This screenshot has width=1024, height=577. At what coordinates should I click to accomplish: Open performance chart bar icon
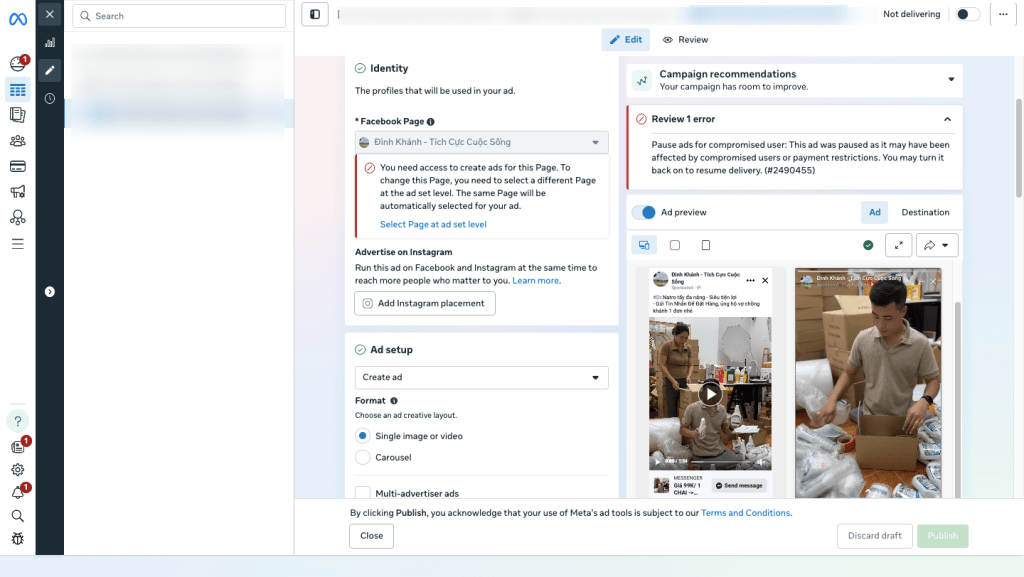click(50, 42)
